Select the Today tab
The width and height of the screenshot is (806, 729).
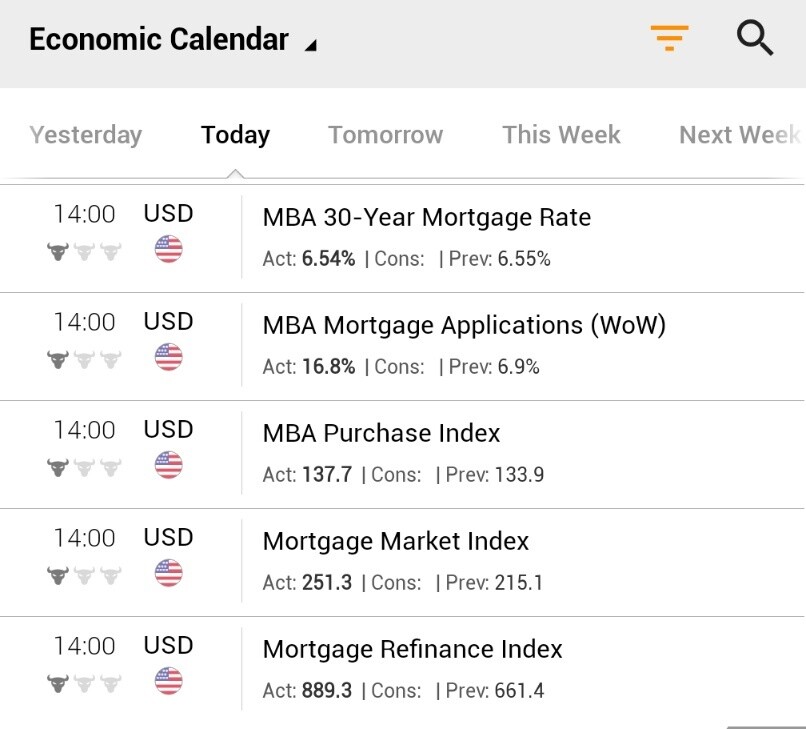[235, 135]
